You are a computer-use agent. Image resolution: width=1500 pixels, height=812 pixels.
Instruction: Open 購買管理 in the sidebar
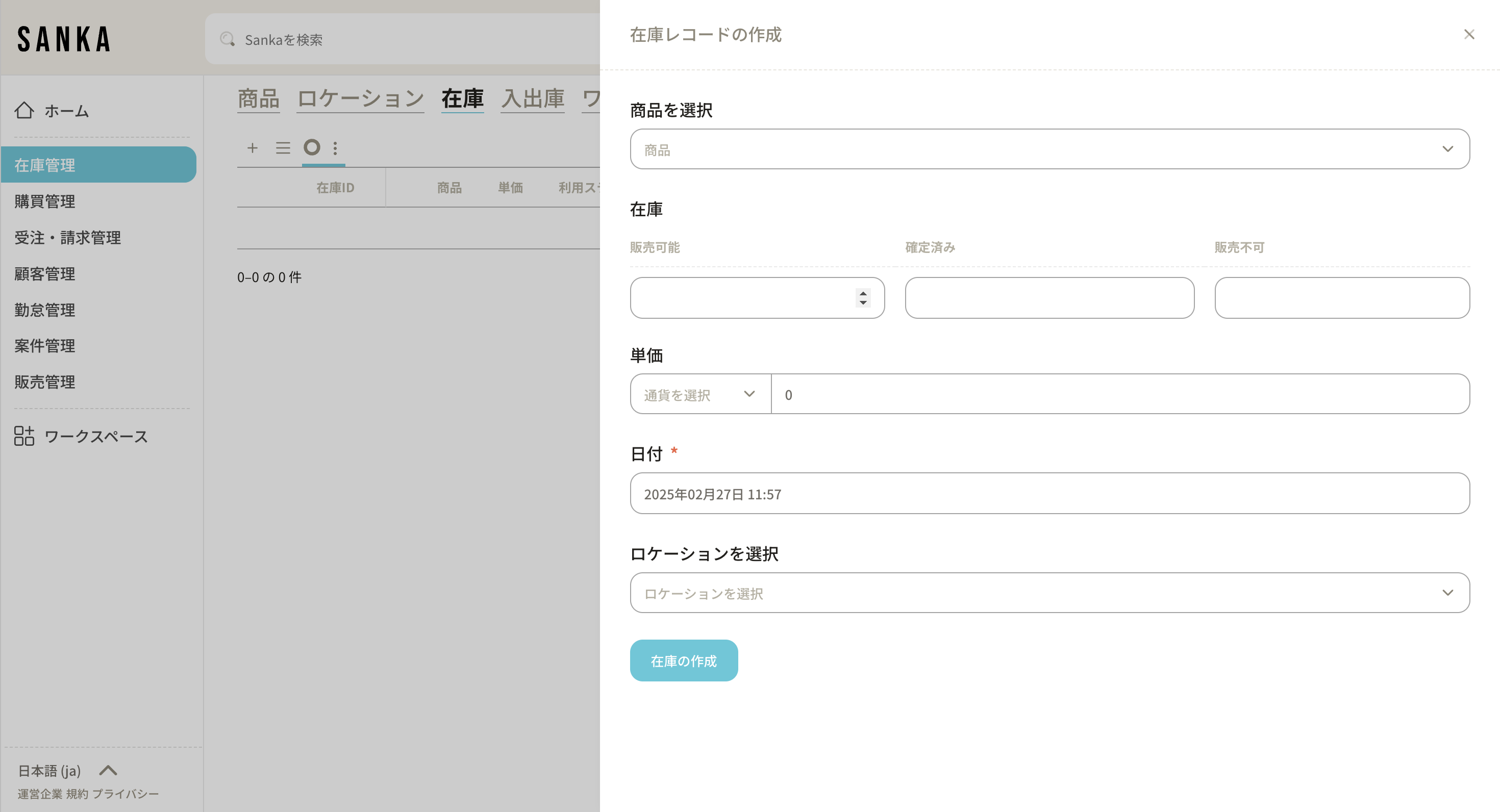(45, 201)
